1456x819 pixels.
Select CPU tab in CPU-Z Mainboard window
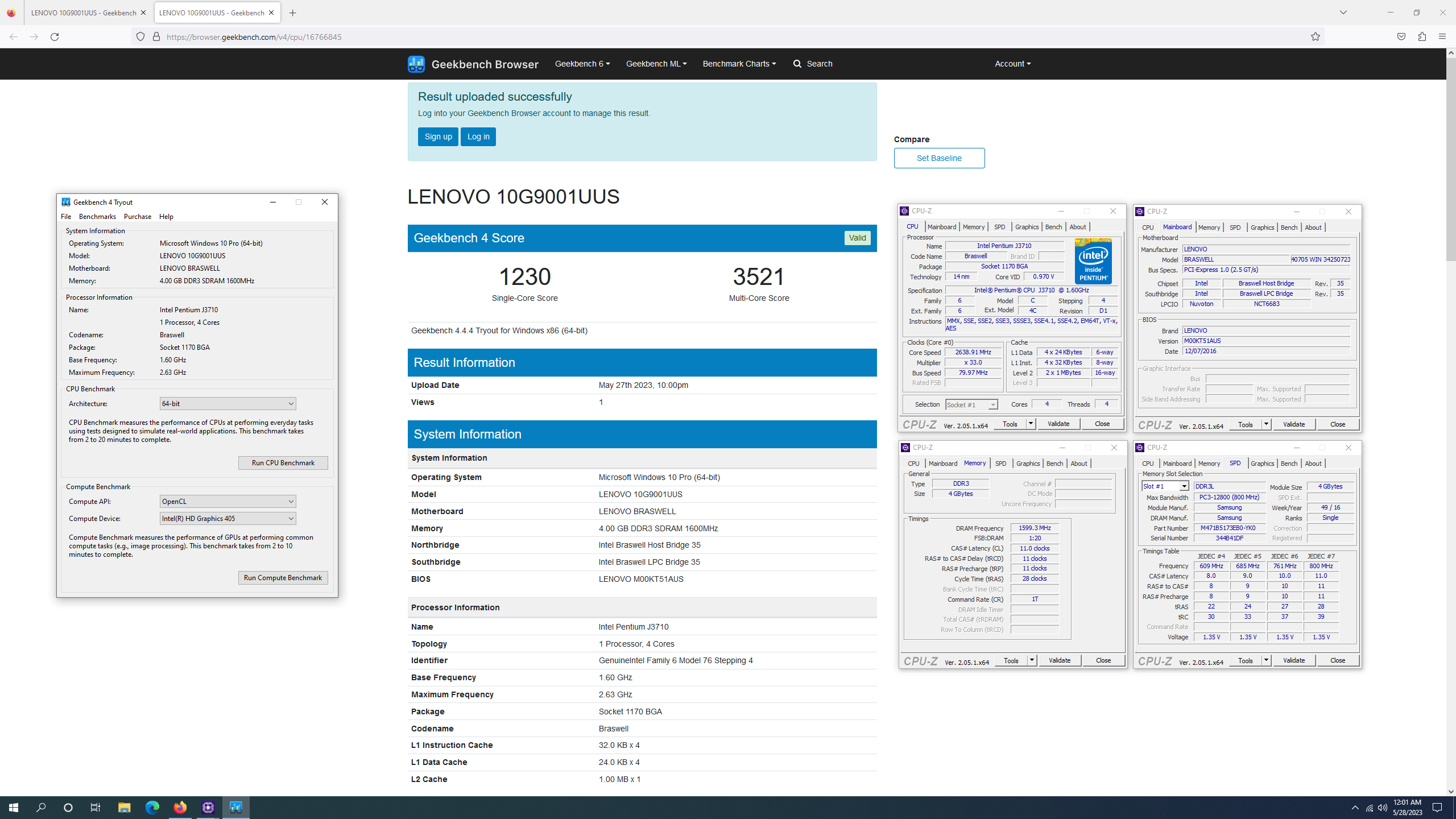click(x=1148, y=227)
